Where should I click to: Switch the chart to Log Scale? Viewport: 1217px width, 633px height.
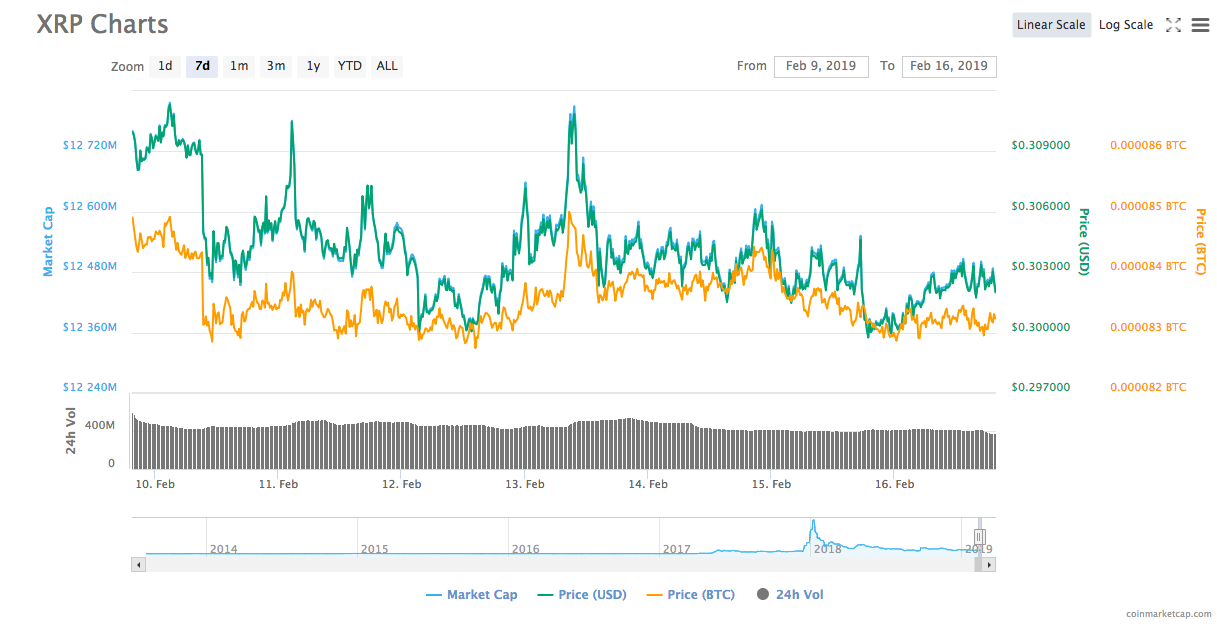click(1125, 24)
